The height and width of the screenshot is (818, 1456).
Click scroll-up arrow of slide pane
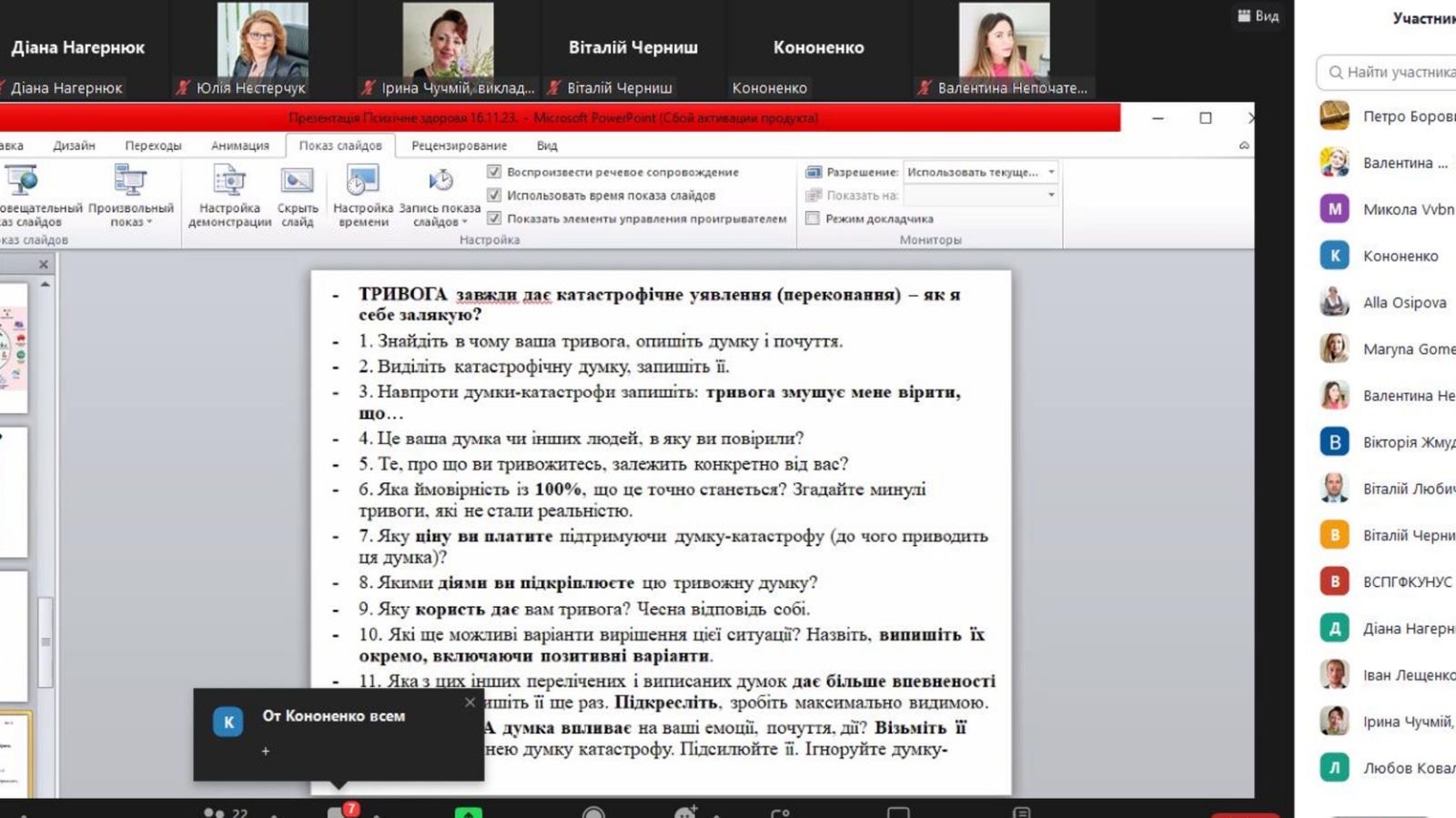[45, 284]
